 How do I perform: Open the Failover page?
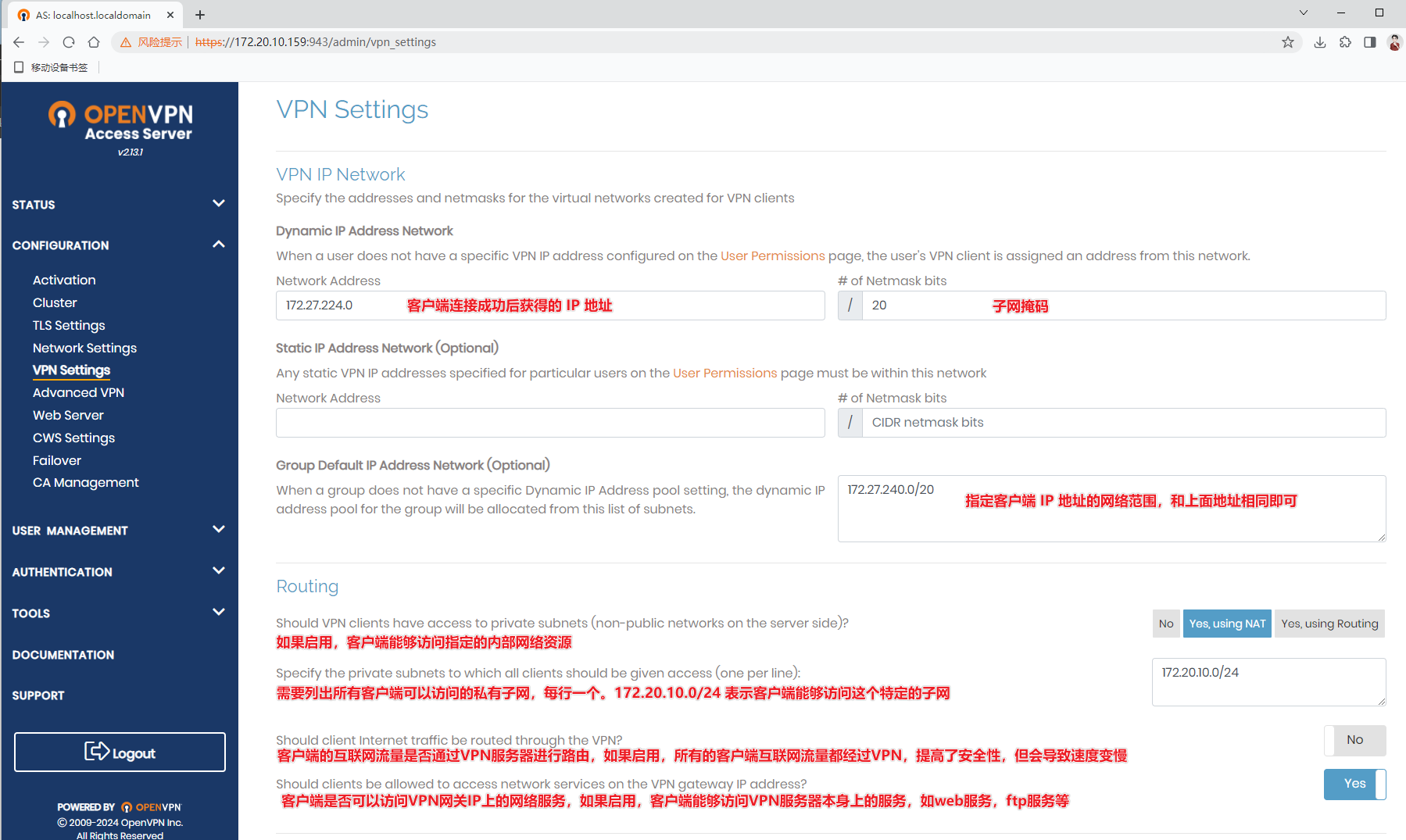tap(57, 460)
